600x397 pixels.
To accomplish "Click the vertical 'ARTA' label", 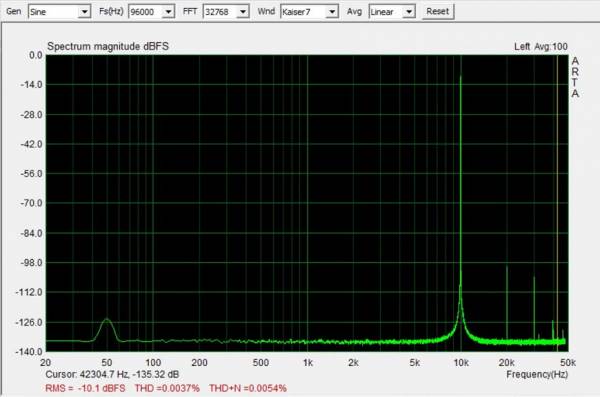I will click(575, 77).
